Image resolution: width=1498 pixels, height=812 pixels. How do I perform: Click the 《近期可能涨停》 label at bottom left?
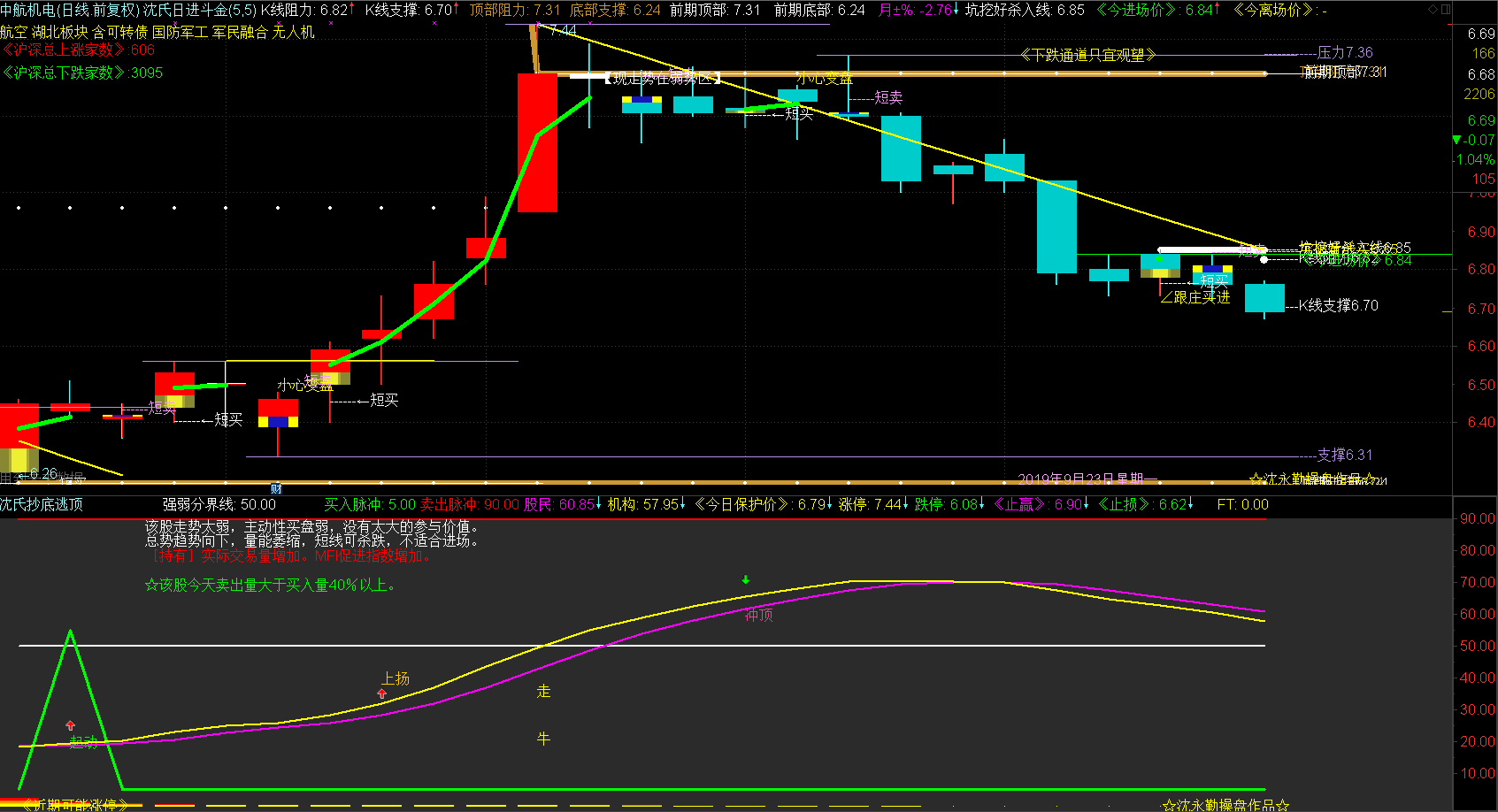pos(75,805)
